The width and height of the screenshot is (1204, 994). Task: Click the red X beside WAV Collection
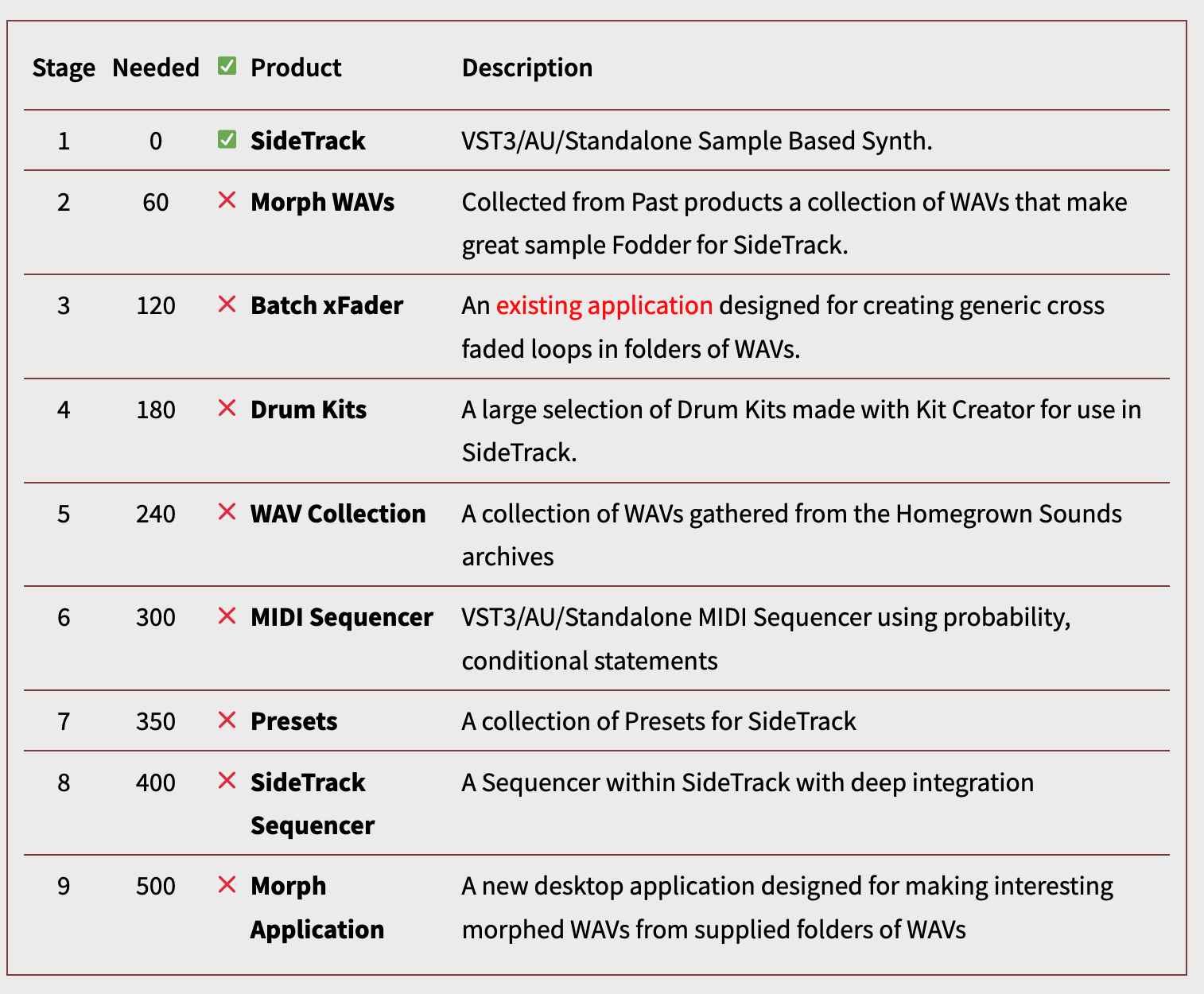[x=227, y=512]
